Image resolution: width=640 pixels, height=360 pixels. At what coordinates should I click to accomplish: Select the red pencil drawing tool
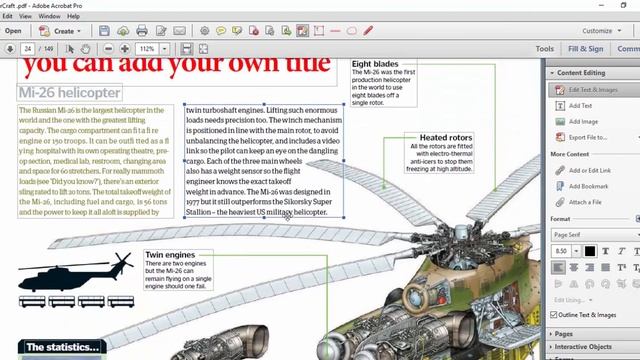(x=368, y=31)
